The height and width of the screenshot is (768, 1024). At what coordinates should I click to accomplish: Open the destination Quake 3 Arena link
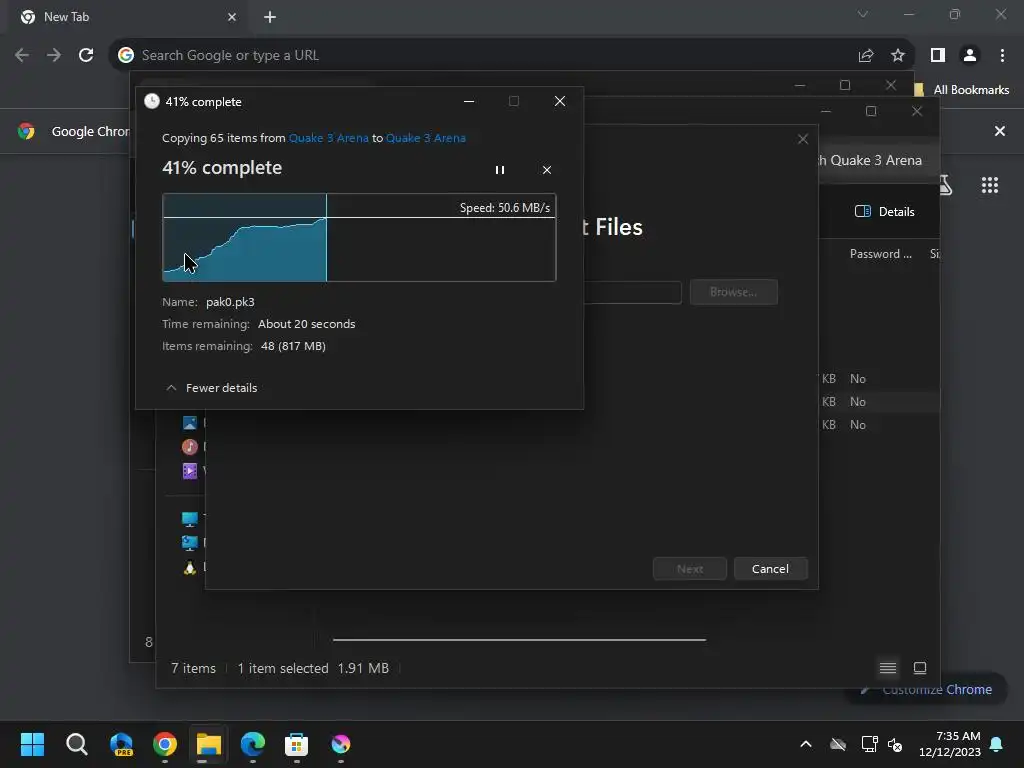[426, 138]
